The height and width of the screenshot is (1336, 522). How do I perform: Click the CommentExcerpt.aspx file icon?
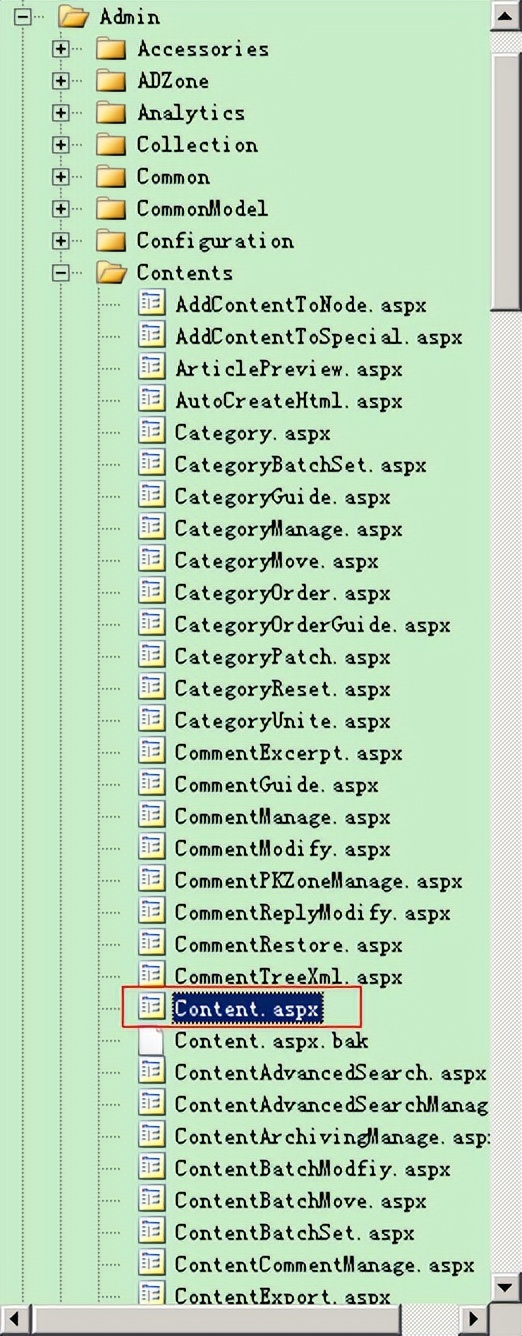point(151,751)
